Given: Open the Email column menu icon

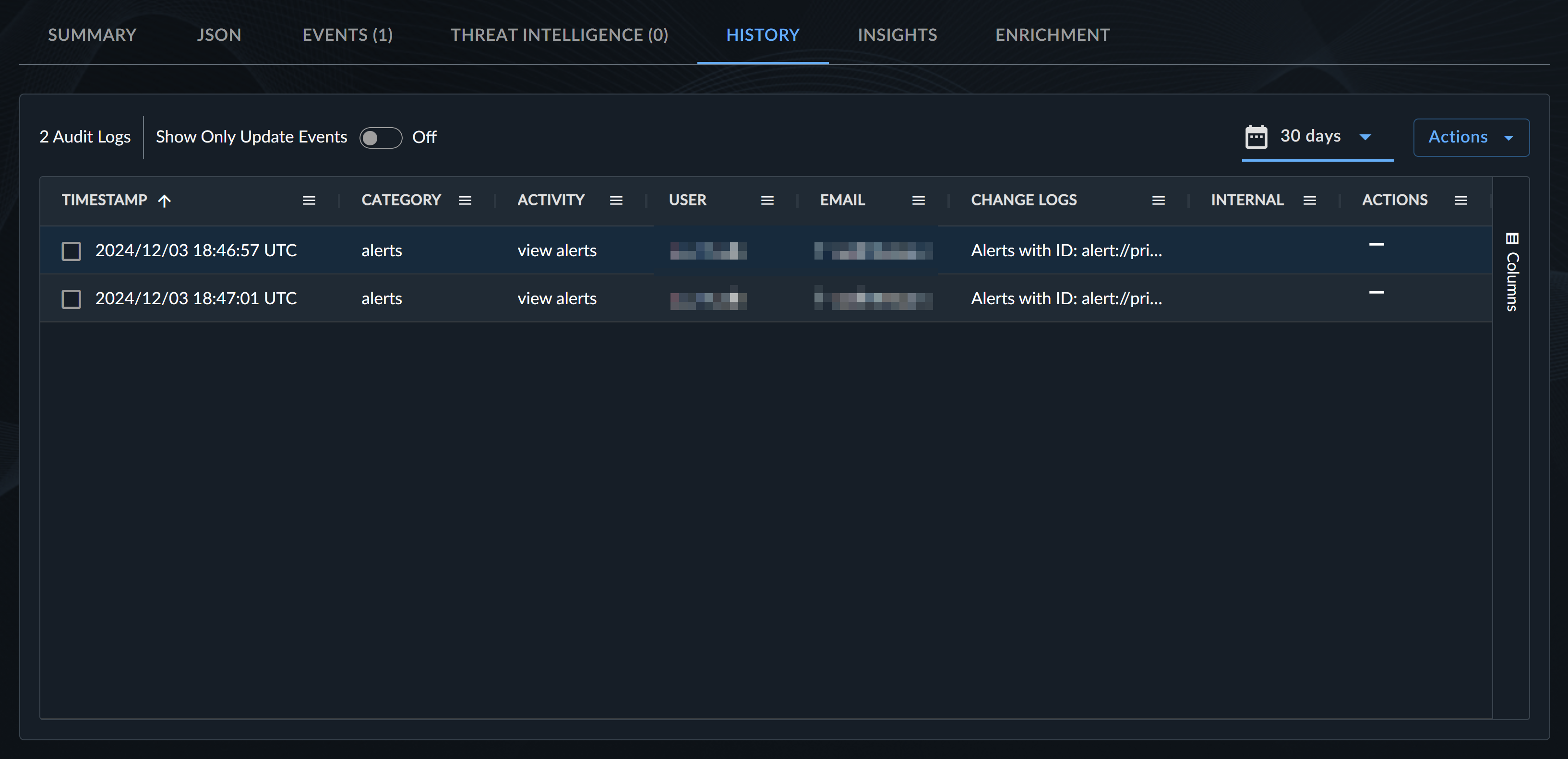Looking at the screenshot, I should (x=919, y=200).
